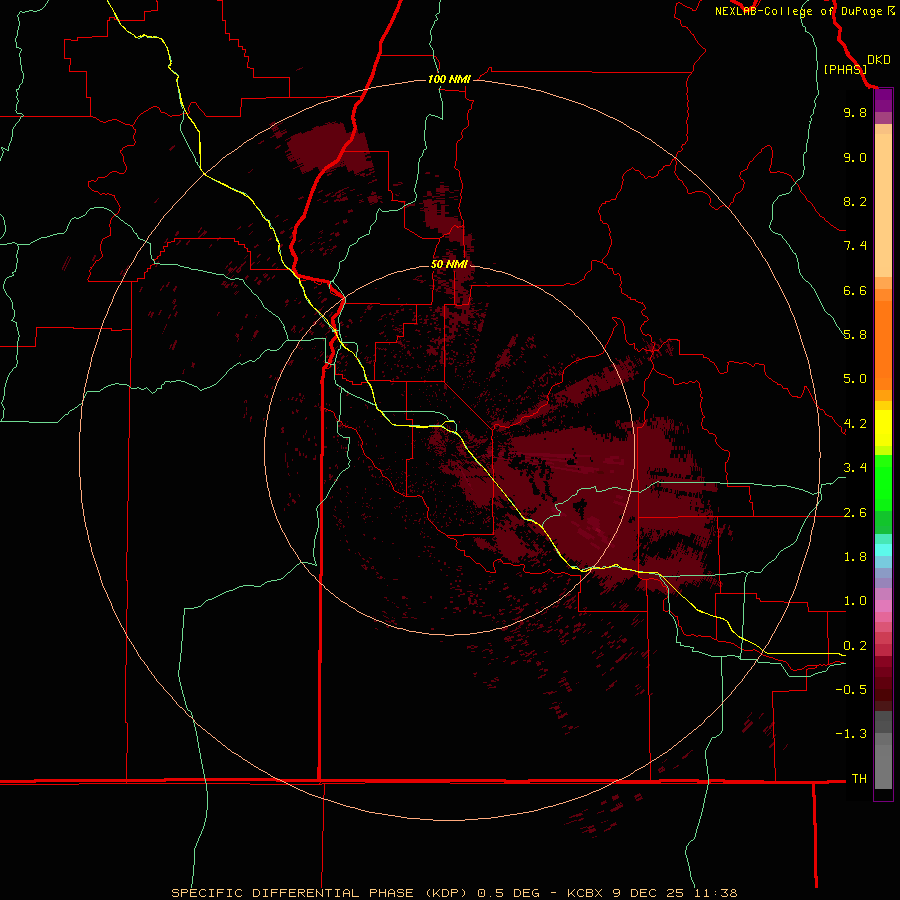Click the [PHAS] legend heading
Image resolution: width=900 pixels, height=900 pixels.
tap(845, 69)
